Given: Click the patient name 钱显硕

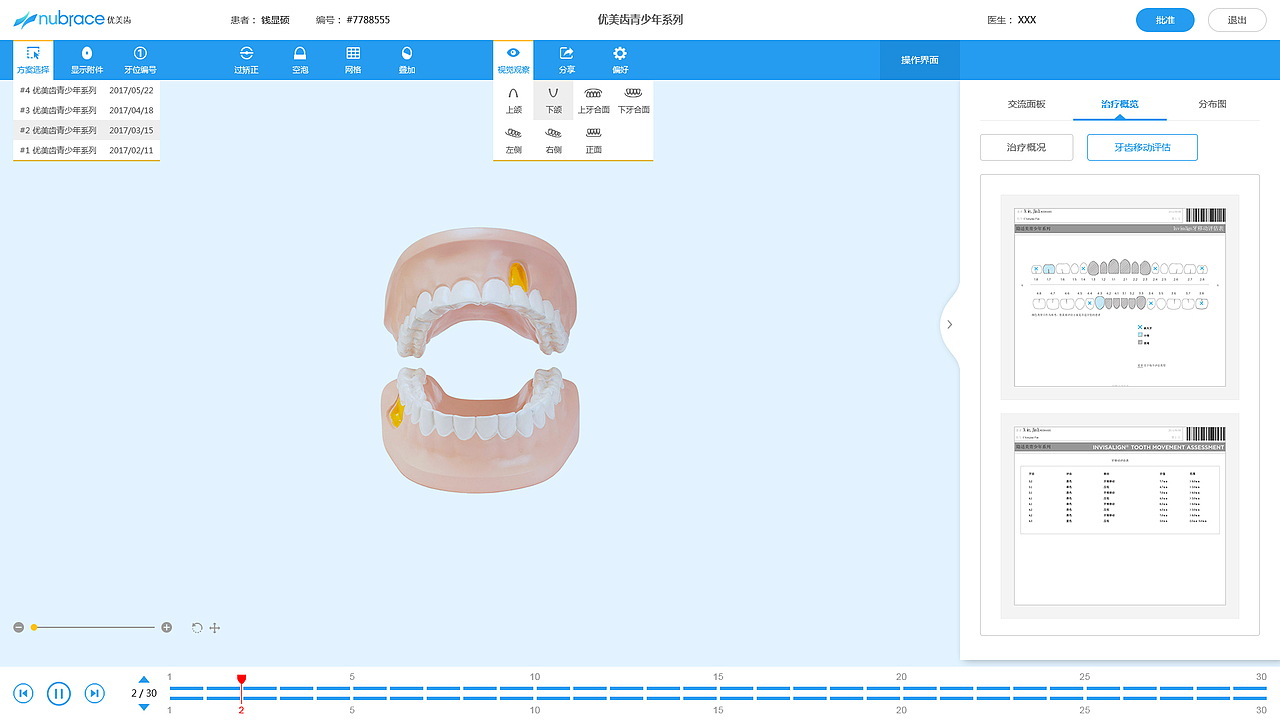Looking at the screenshot, I should point(275,20).
